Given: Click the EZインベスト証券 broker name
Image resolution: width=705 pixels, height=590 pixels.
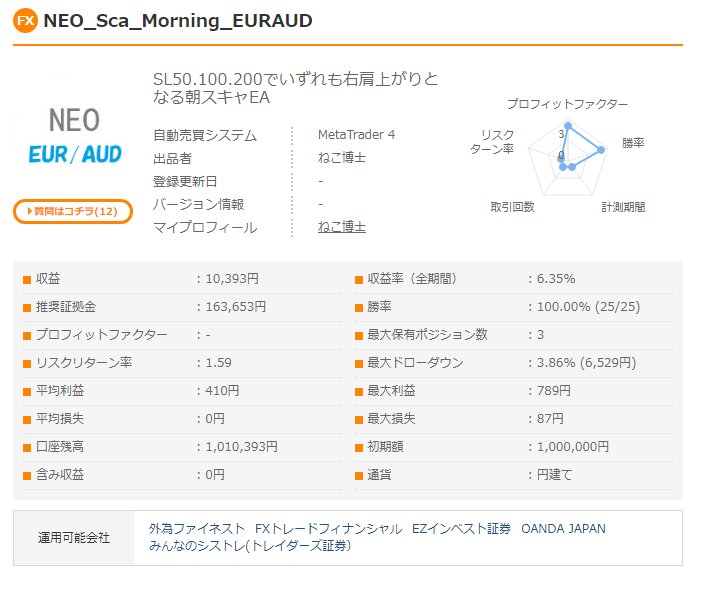Looking at the screenshot, I should point(461,528).
